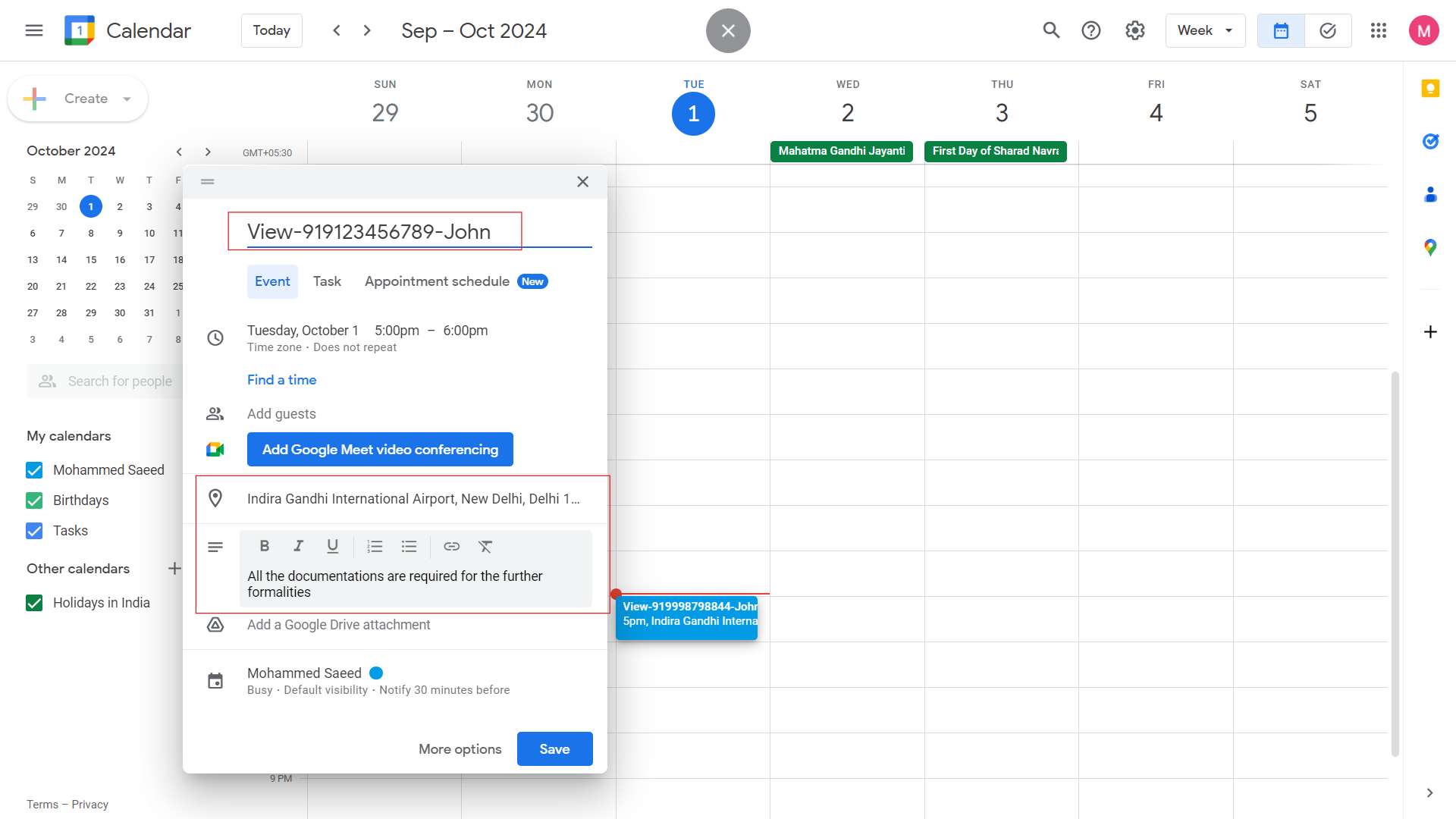The height and width of the screenshot is (819, 1456).
Task: Click the remove formatting icon
Action: (x=485, y=546)
